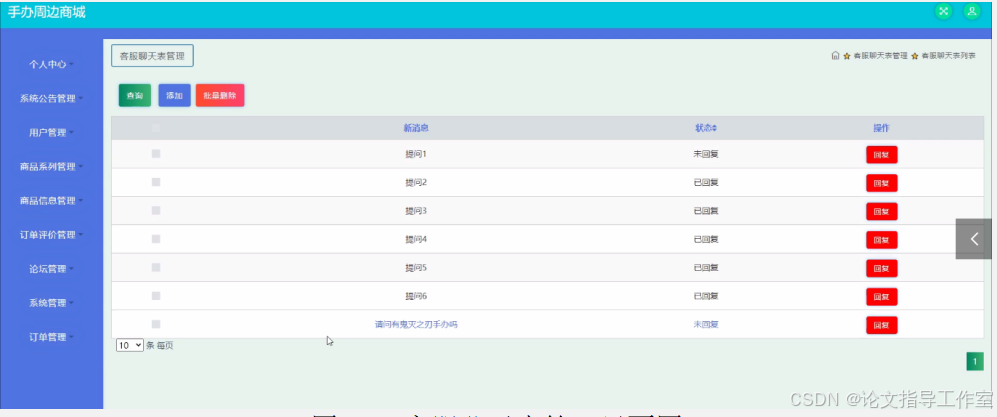Viewport: 997px width, 417px height.
Task: Check the box for 请问有鬼灭之刃手办吗 row
Action: (x=156, y=324)
